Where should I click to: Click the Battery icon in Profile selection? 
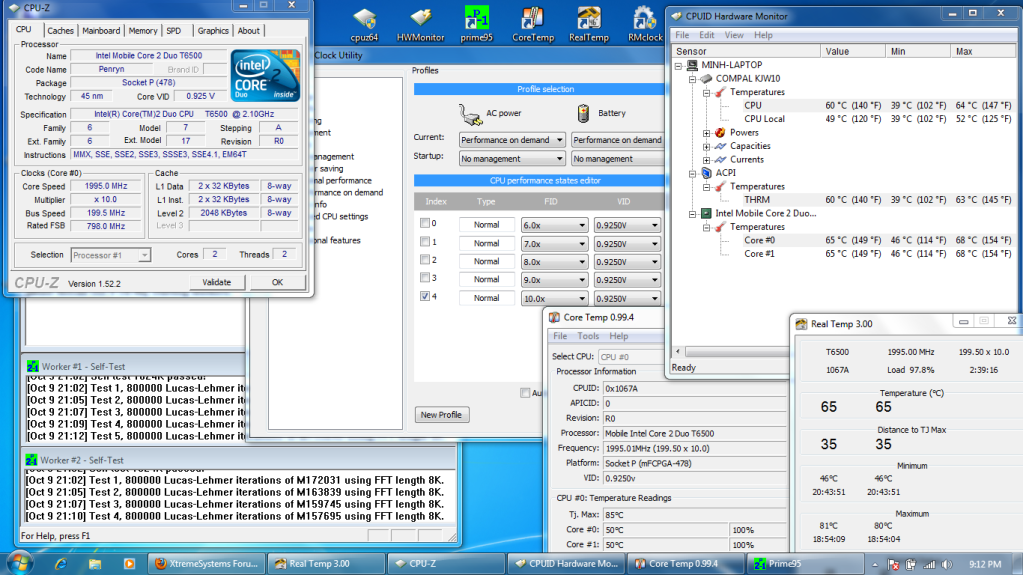(583, 114)
